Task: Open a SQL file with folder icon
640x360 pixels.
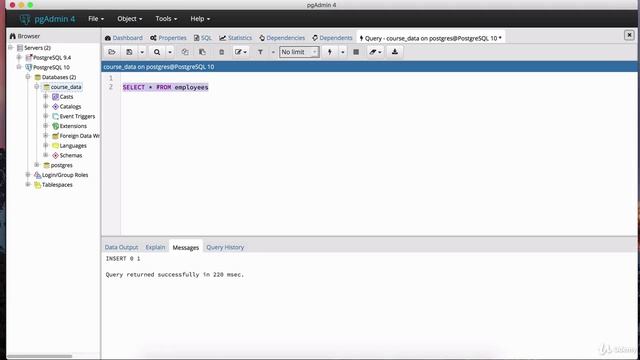Action: coord(112,52)
